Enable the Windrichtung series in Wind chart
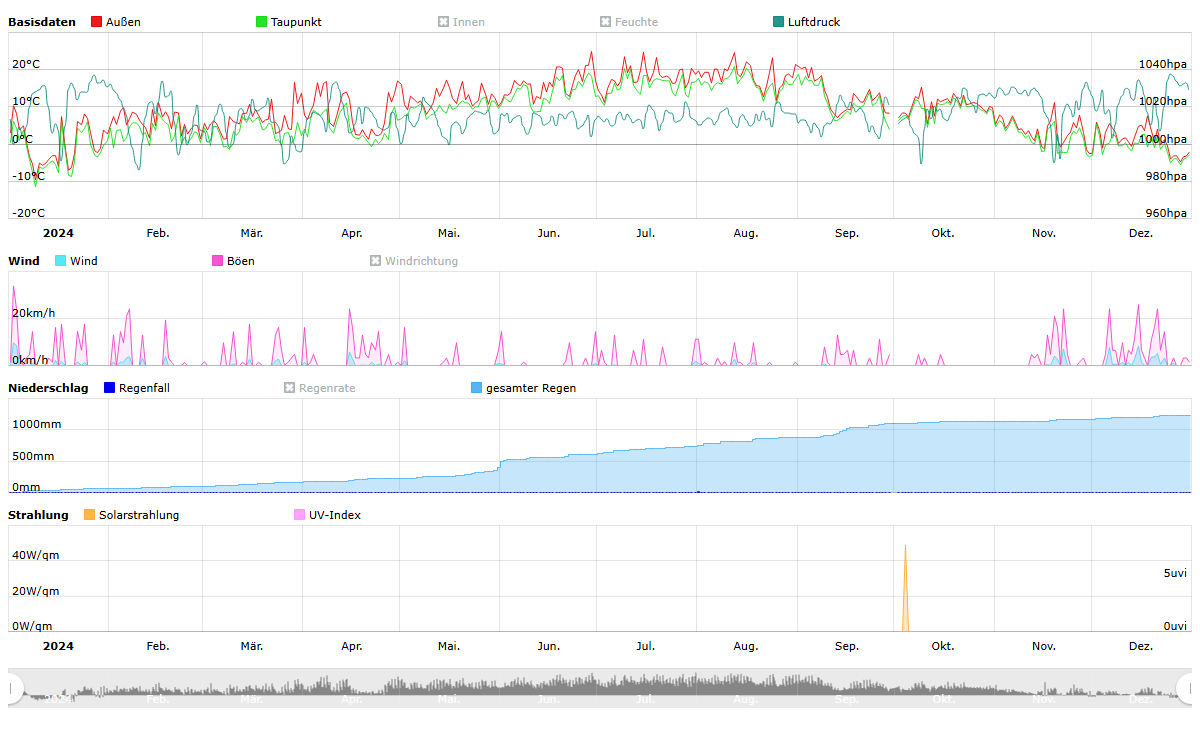The height and width of the screenshot is (750, 1200). tap(376, 261)
